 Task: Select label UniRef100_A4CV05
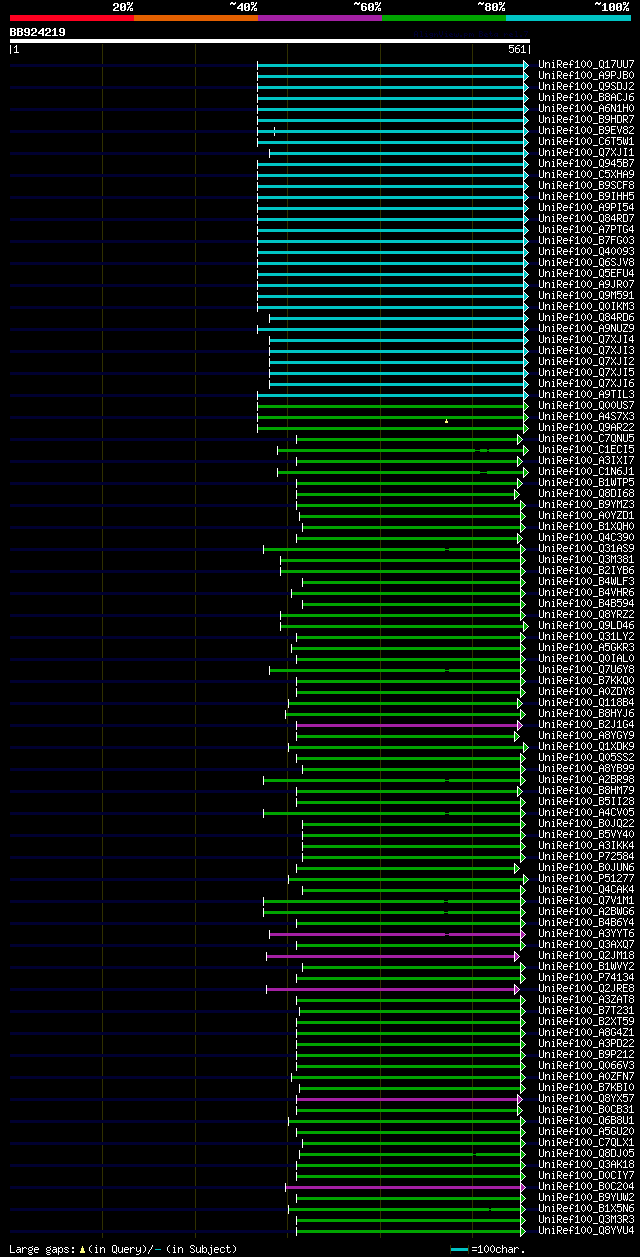pyautogui.click(x=586, y=812)
